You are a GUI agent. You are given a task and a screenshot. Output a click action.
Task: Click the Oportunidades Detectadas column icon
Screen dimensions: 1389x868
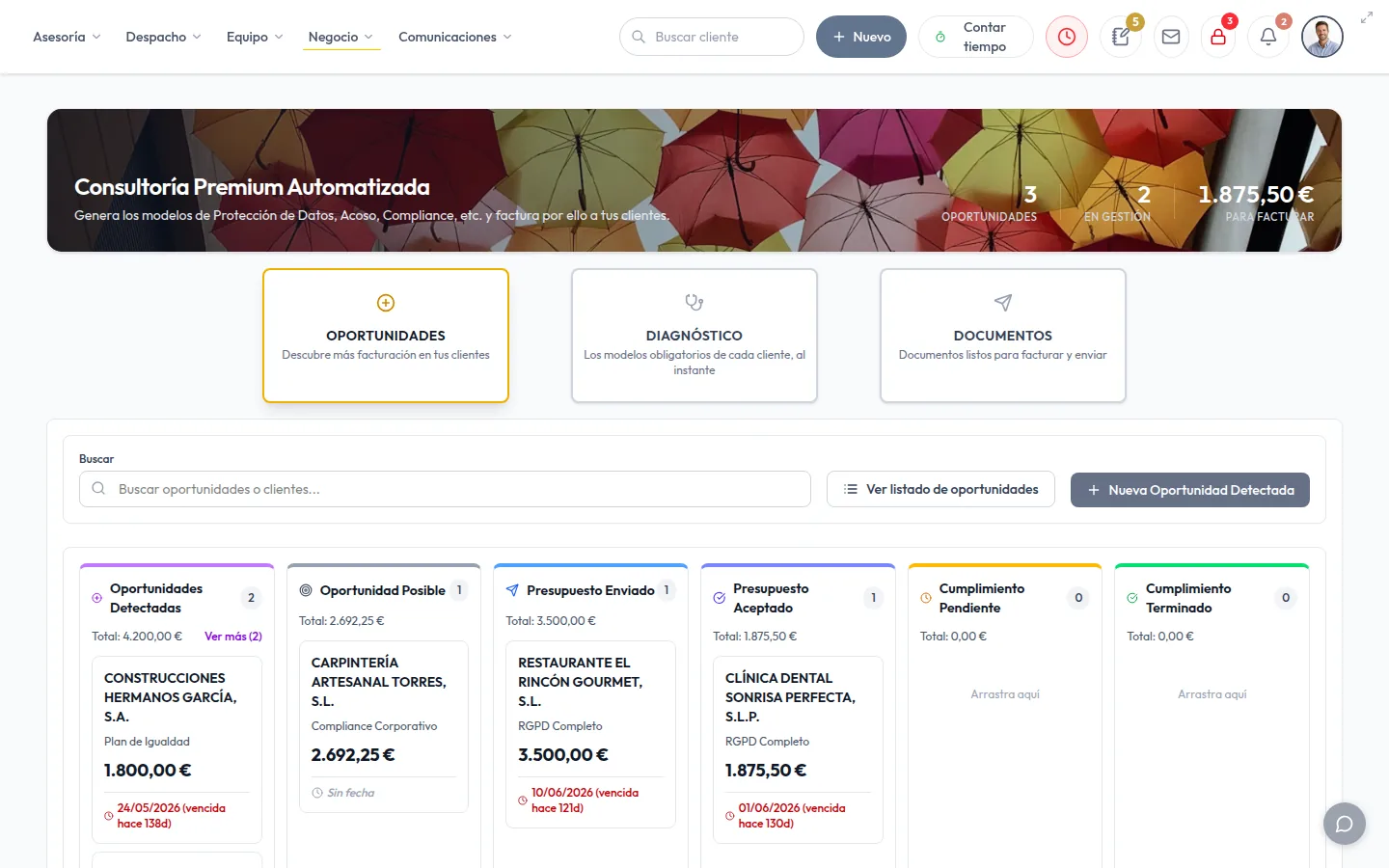(96, 598)
